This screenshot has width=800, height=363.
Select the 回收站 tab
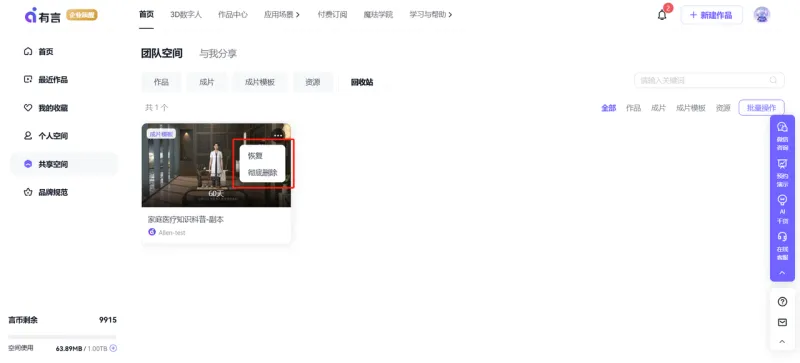coord(362,82)
